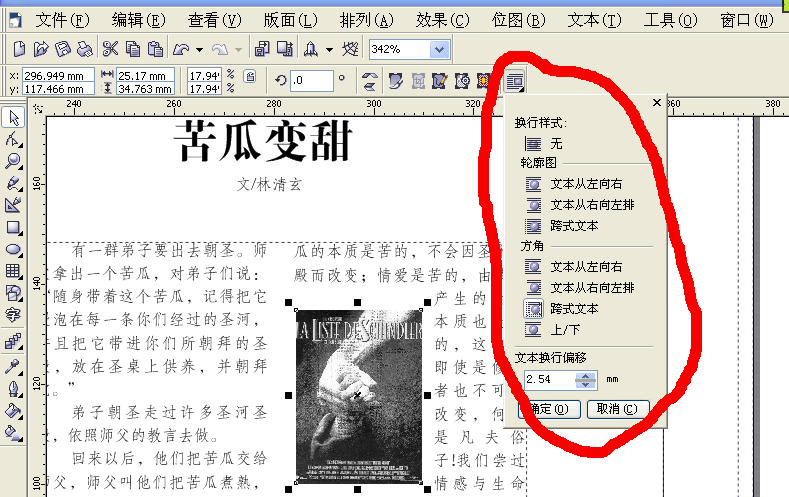Click the Open file icon
Viewport: 789px width, 497px height.
[x=41, y=49]
